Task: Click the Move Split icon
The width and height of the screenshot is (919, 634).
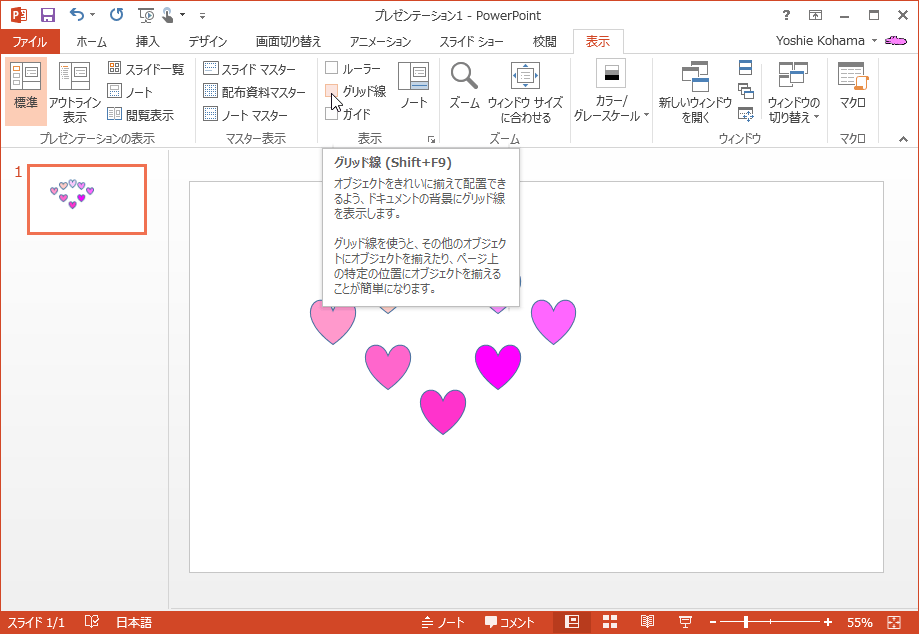Action: (x=746, y=114)
